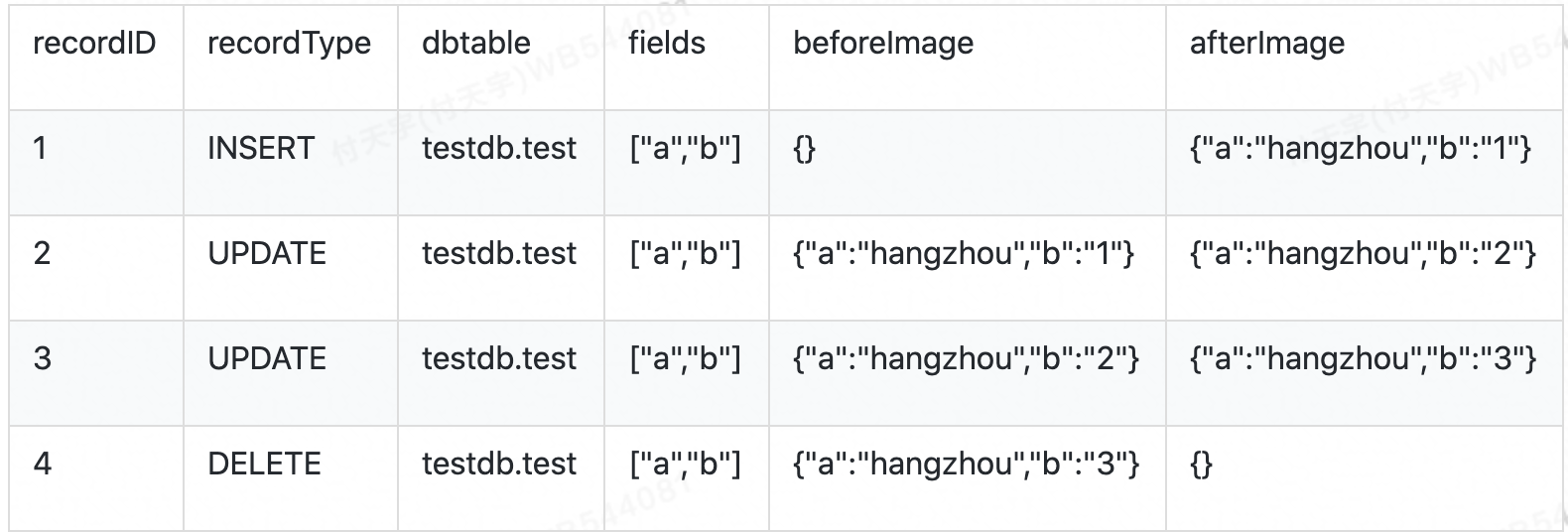Click the empty afterImage cell of DELETE row

click(x=1202, y=465)
